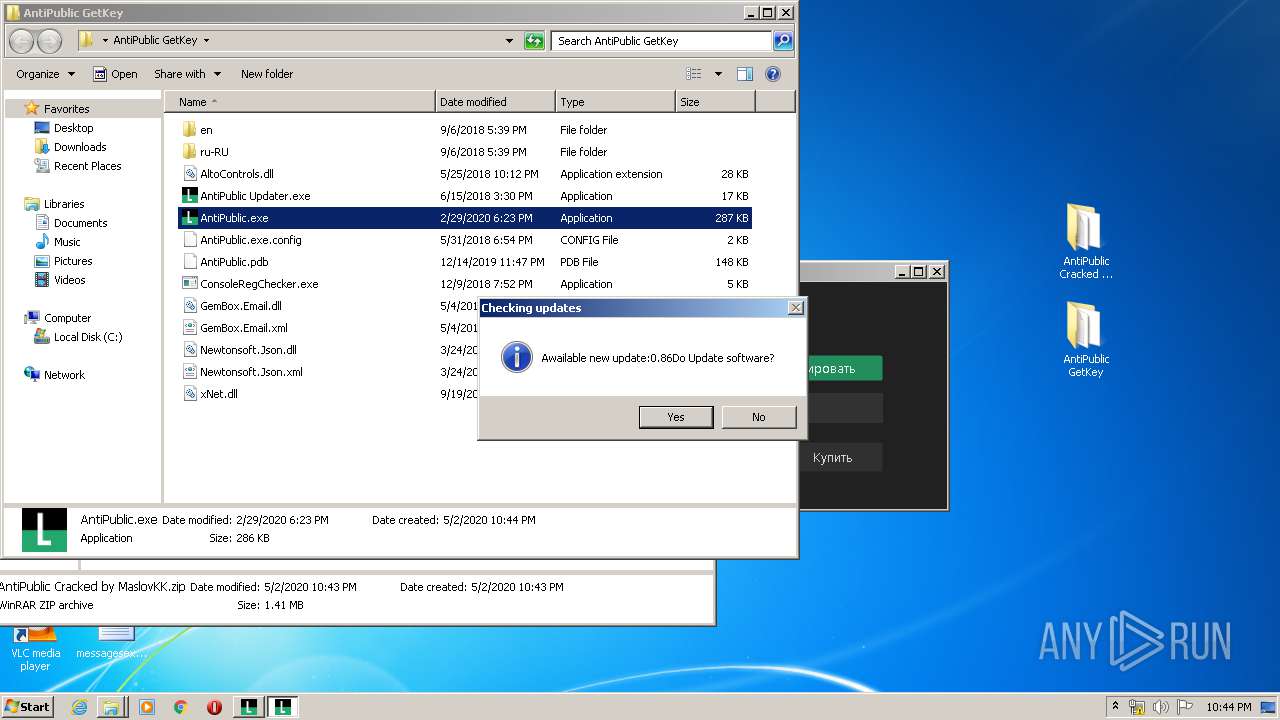Select the en folder icon

coord(190,130)
